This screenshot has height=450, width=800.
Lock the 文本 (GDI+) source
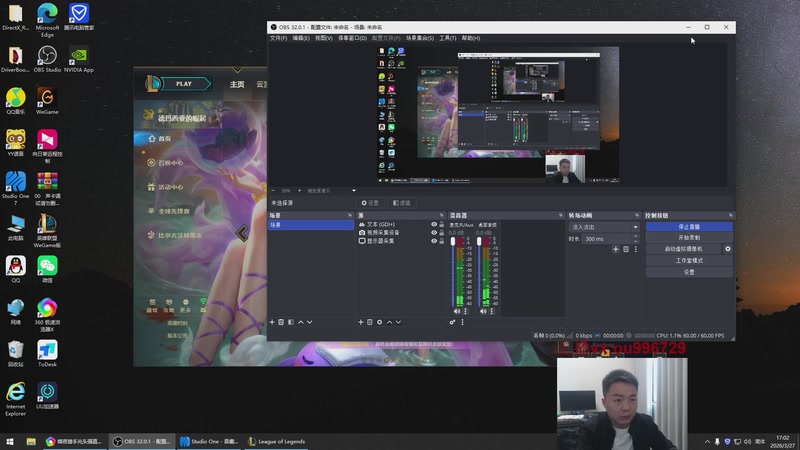442,224
